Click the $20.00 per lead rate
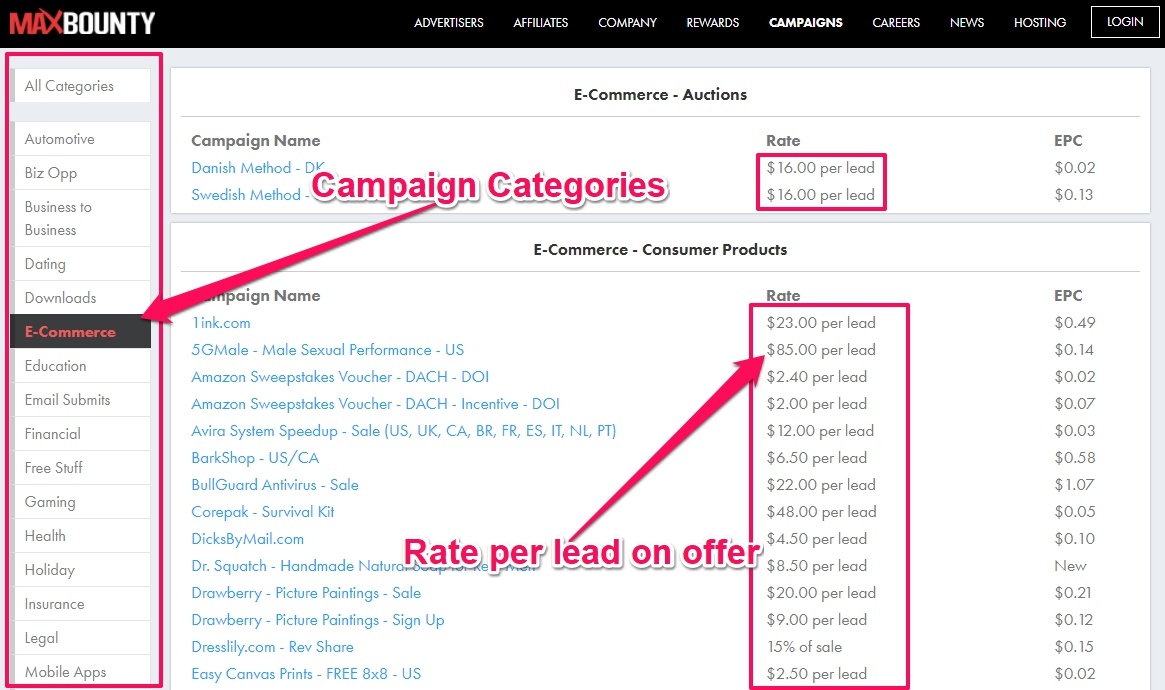 coord(821,593)
